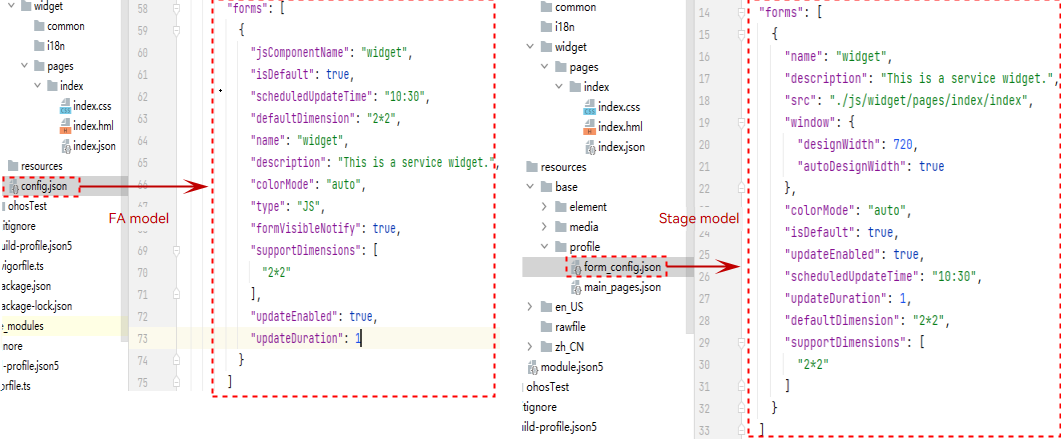Collapse the pages folder in Stage model tree
The width and height of the screenshot is (1061, 445).
545,68
